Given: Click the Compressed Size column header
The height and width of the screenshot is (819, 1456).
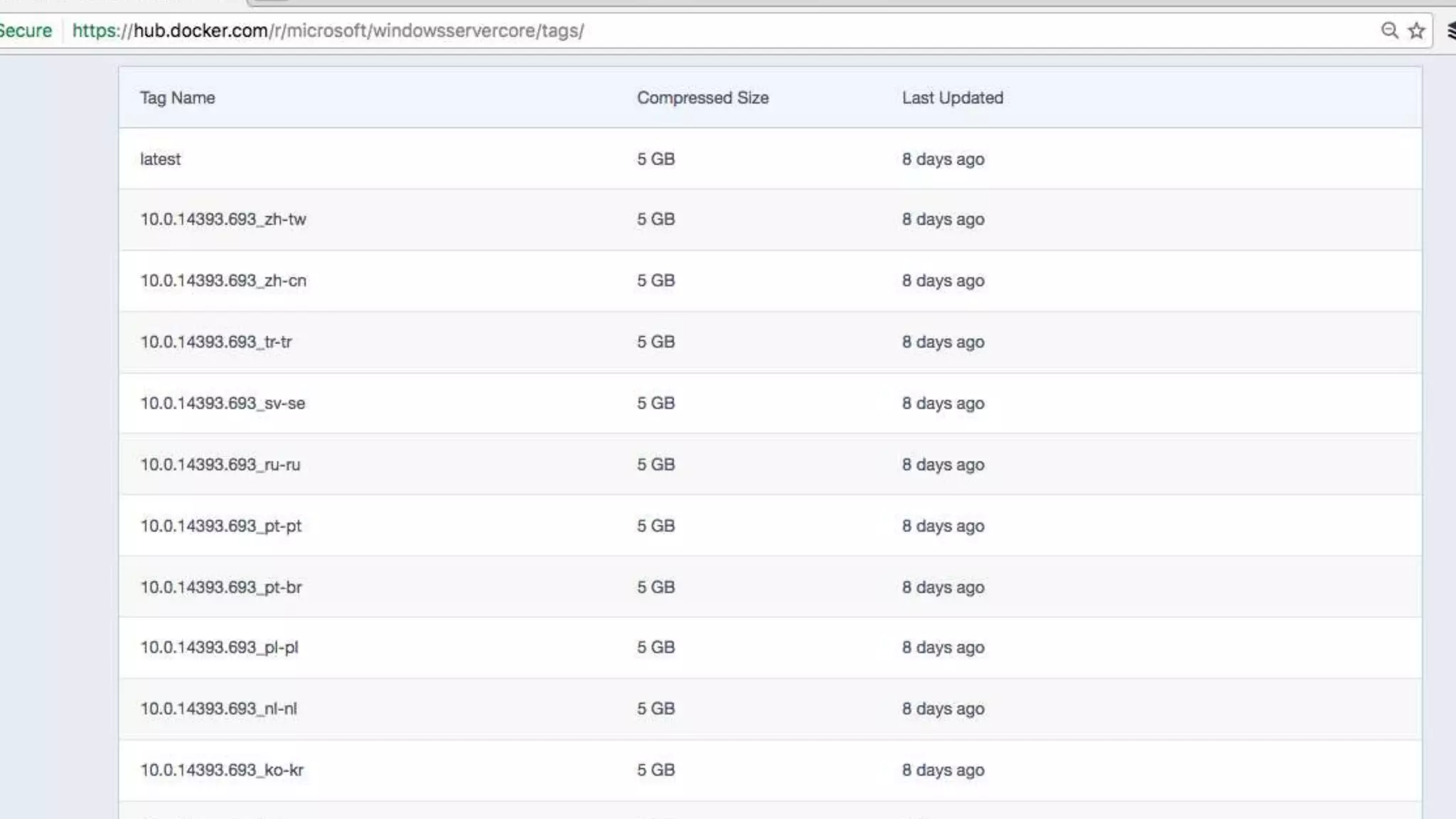Looking at the screenshot, I should pyautogui.click(x=702, y=98).
